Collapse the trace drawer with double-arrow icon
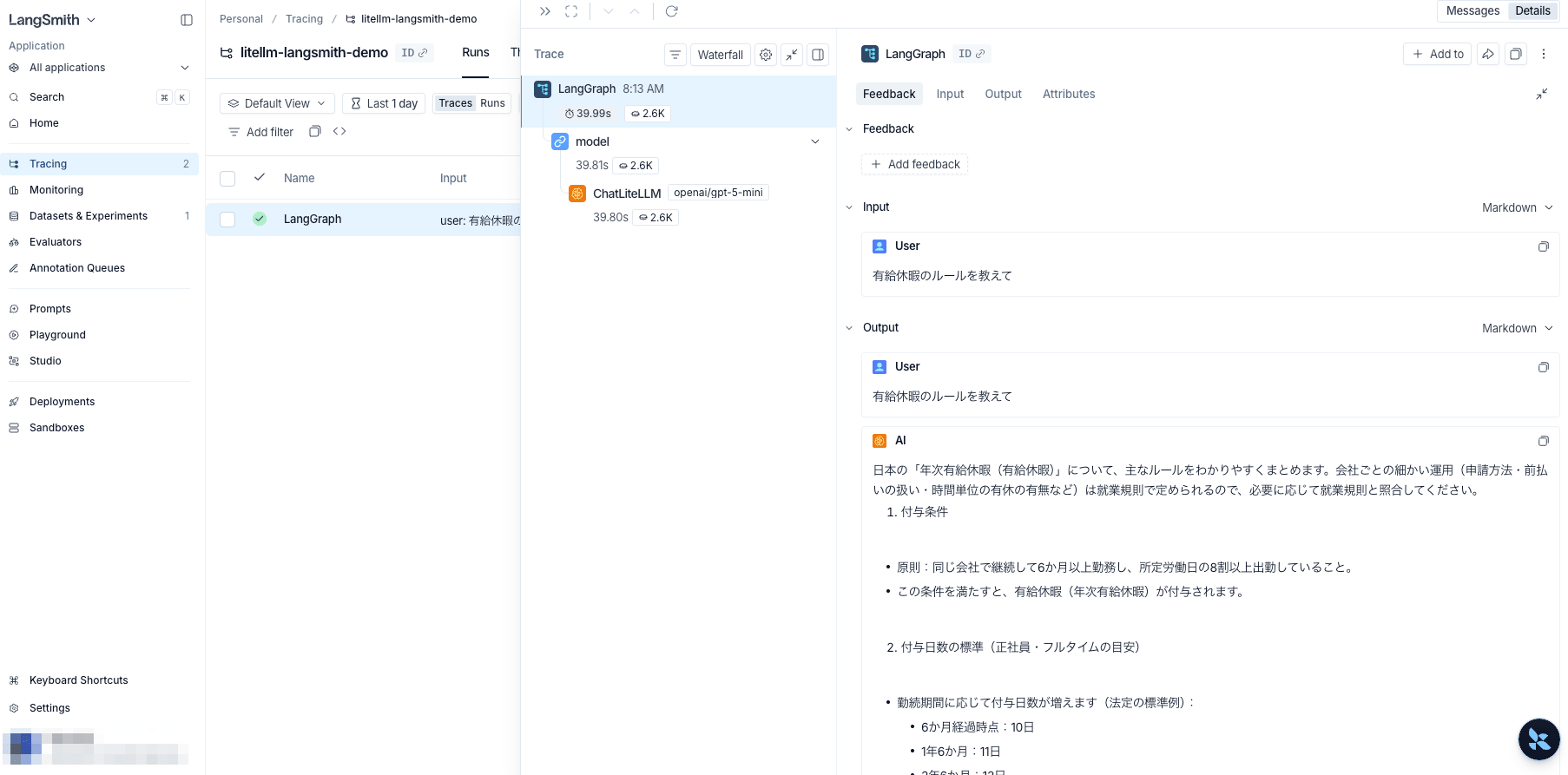The height and width of the screenshot is (775, 1568). 545,11
